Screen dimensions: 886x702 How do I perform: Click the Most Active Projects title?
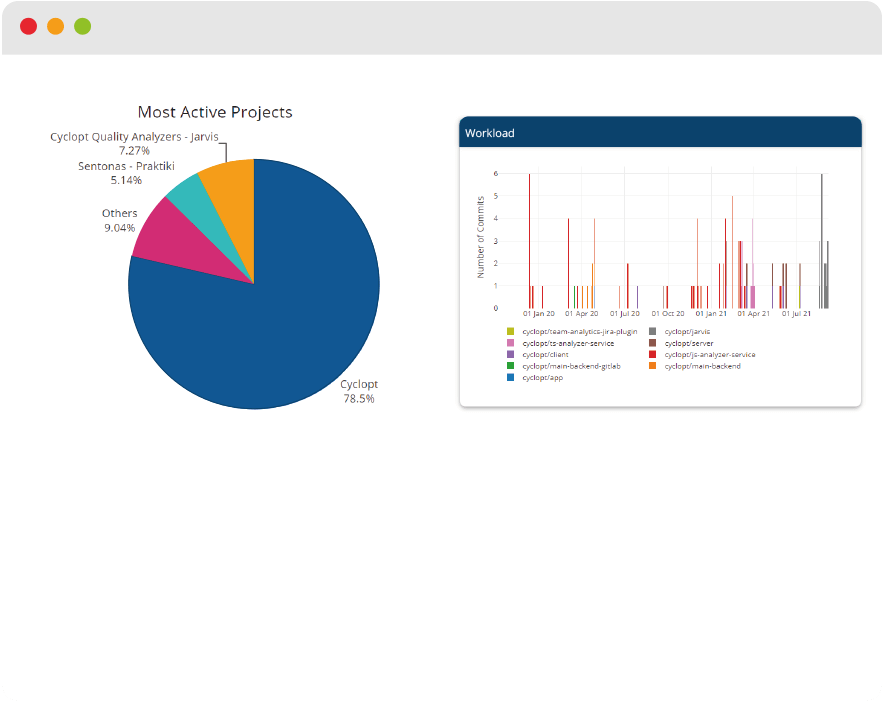215,112
